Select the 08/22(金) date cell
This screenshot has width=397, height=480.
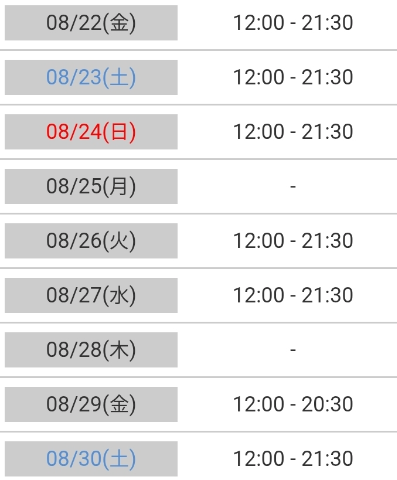(91, 23)
